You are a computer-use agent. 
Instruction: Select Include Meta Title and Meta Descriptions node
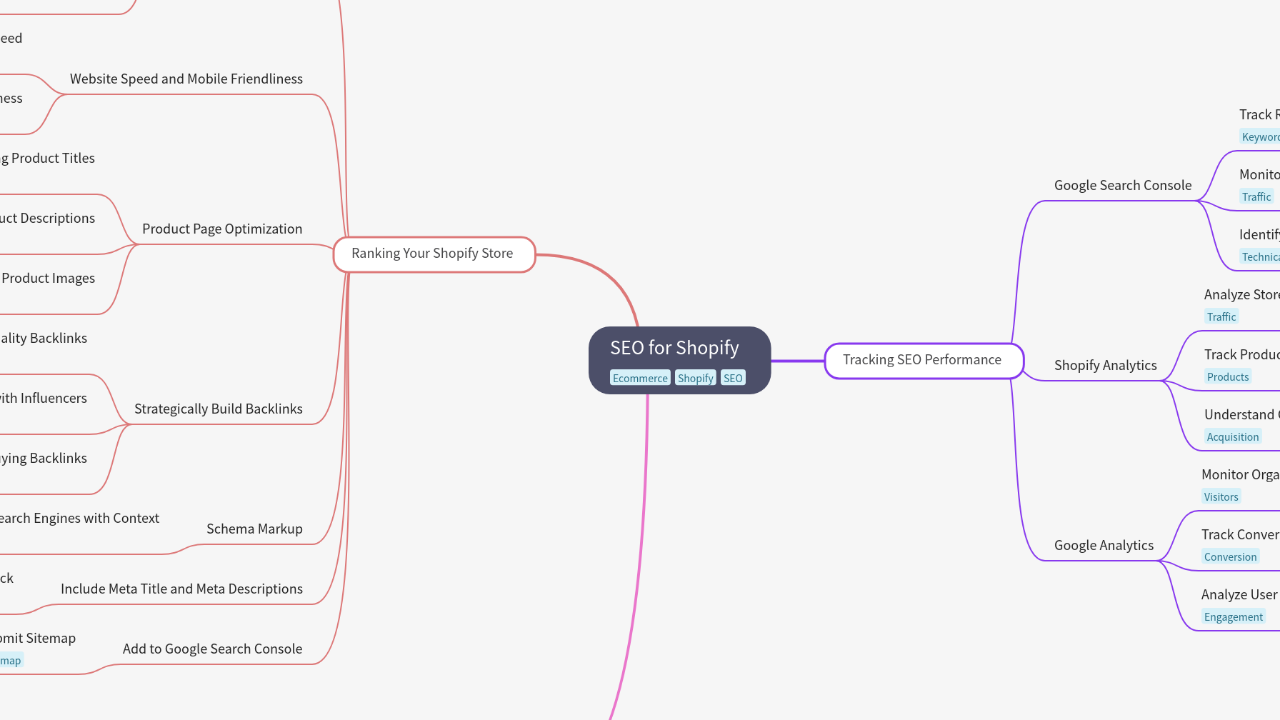[x=181, y=589]
